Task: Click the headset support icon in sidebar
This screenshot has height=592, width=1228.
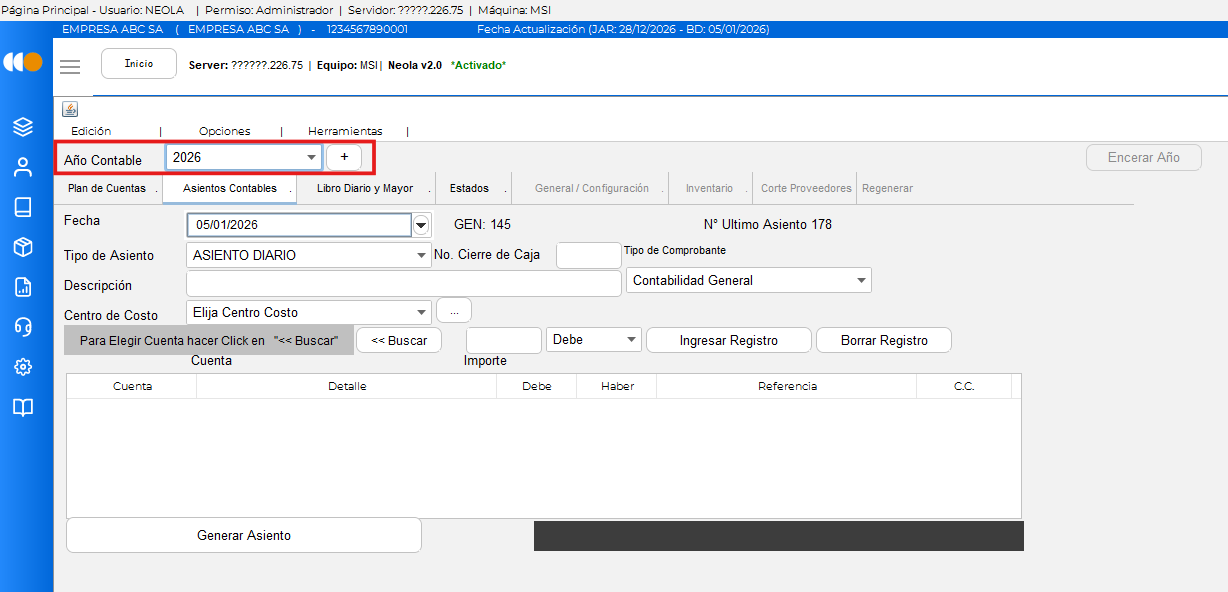Action: (23, 327)
